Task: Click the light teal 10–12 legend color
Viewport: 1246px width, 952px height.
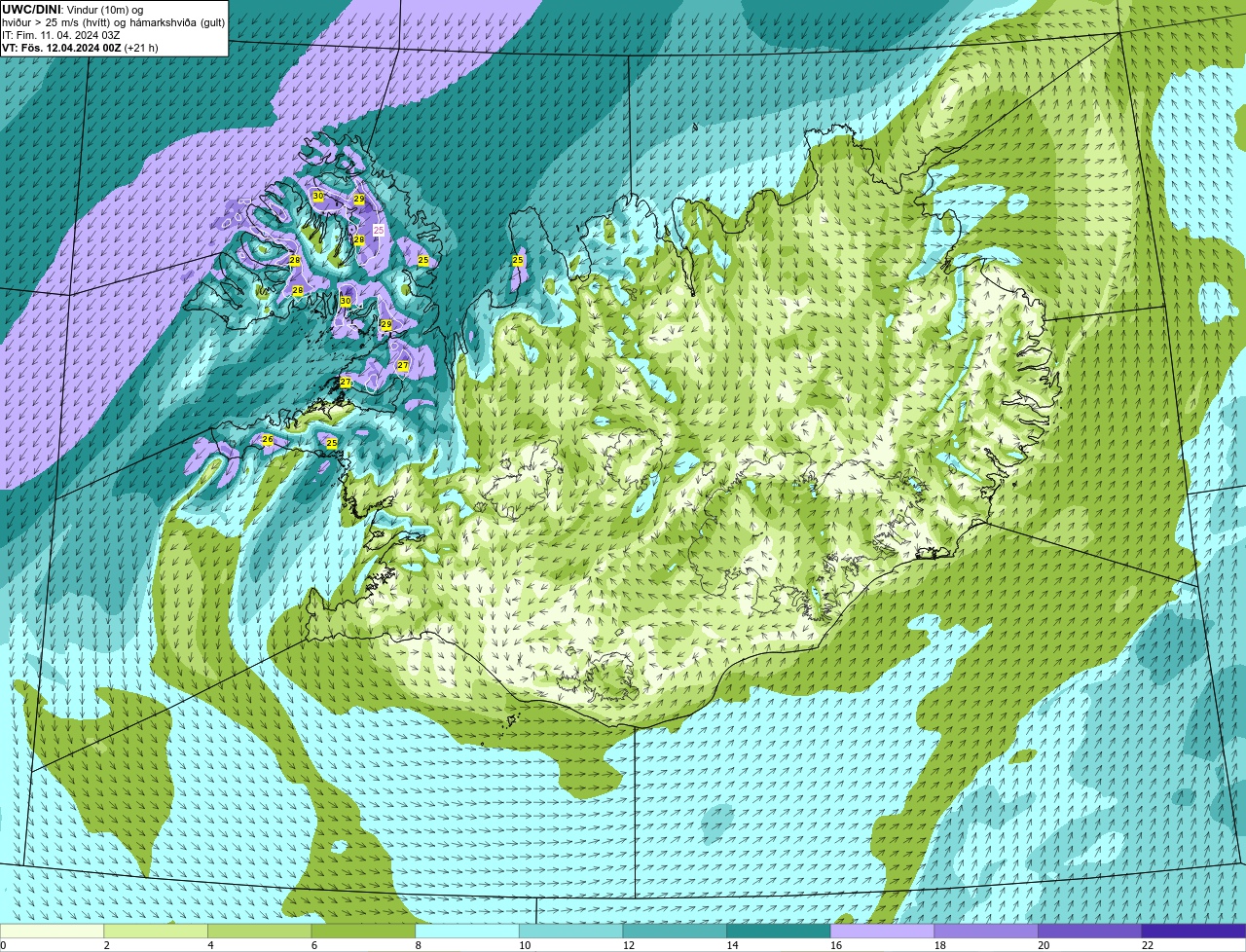Action: pos(570,931)
